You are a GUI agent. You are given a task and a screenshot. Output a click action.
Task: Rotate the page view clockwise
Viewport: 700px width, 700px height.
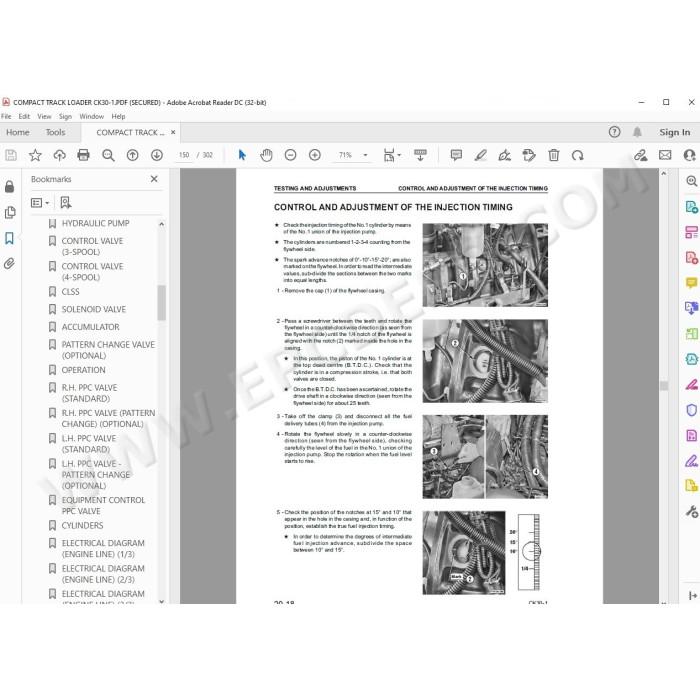(x=578, y=155)
